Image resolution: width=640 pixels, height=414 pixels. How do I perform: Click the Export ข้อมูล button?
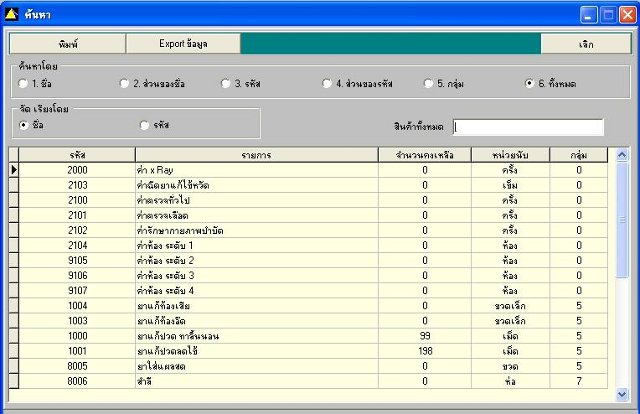pyautogui.click(x=183, y=44)
